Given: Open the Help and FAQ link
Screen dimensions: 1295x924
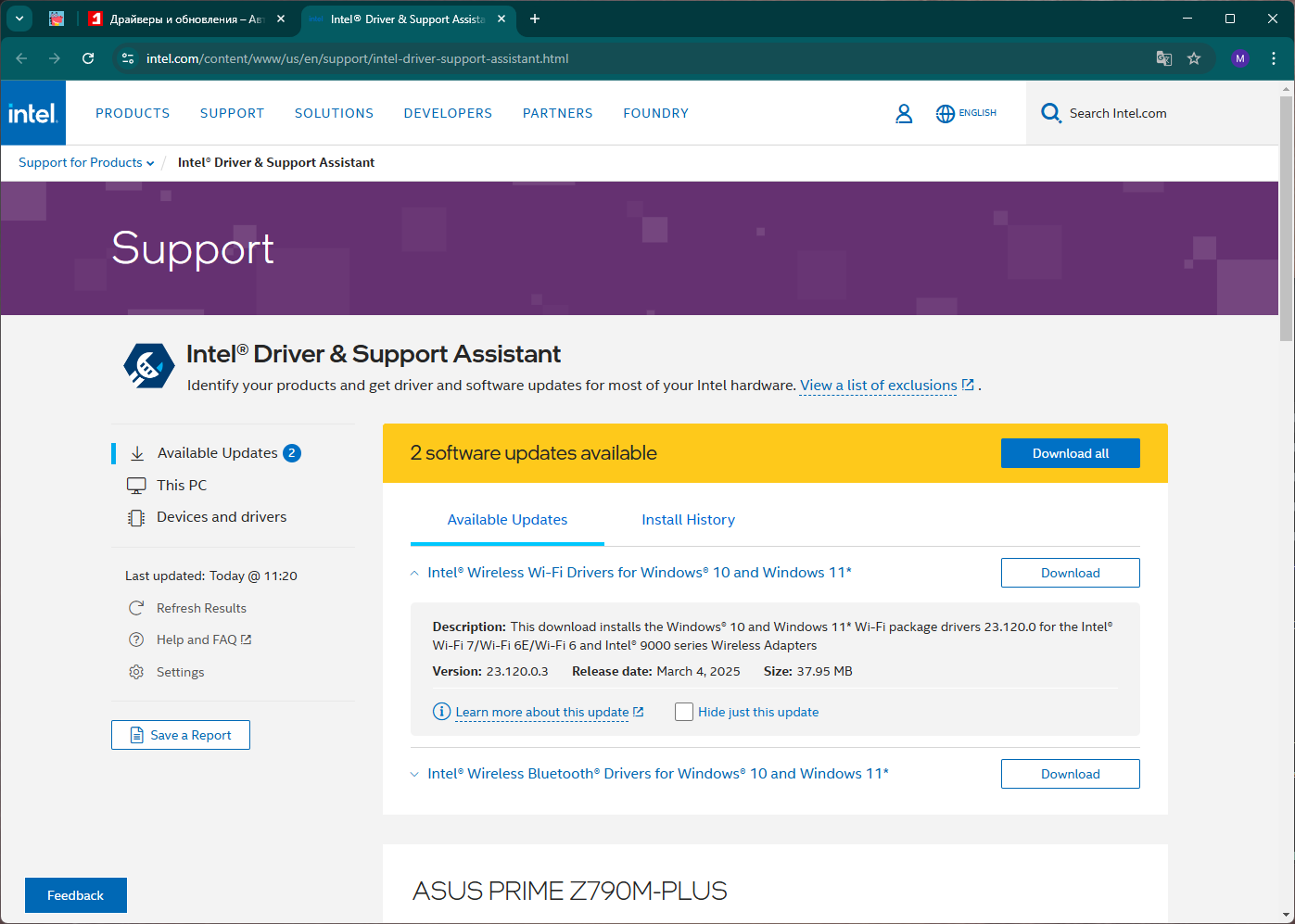Looking at the screenshot, I should pos(204,639).
